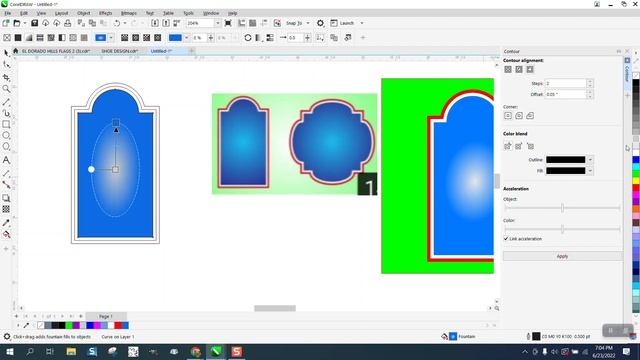Expand the Launch dropdown
Screen dimensions: 640x360
pos(362,23)
